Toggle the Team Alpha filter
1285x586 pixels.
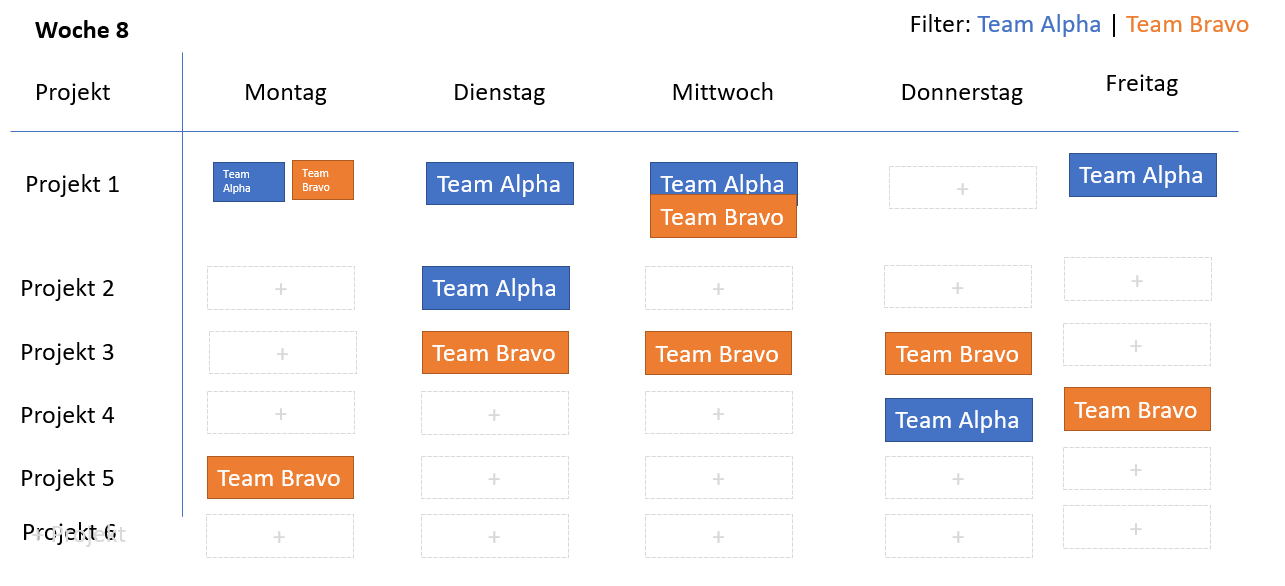[x=1039, y=24]
